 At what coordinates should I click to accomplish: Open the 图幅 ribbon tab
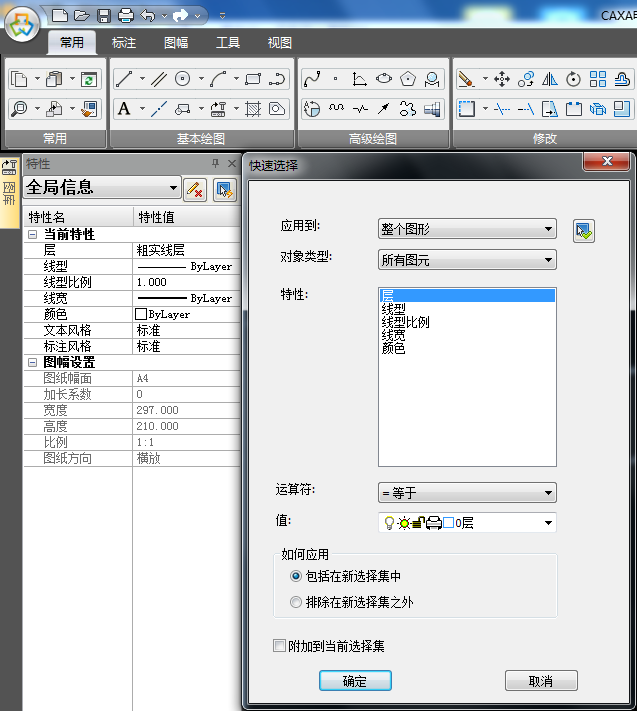(x=176, y=43)
